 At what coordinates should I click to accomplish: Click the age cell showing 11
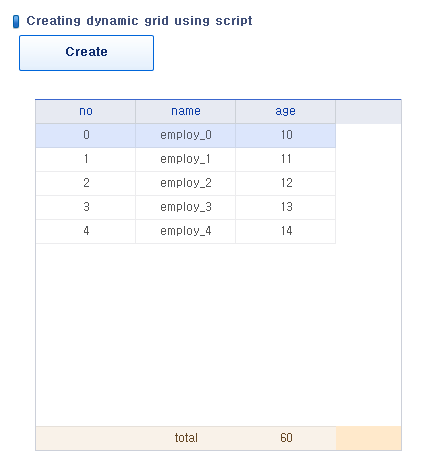(285, 159)
